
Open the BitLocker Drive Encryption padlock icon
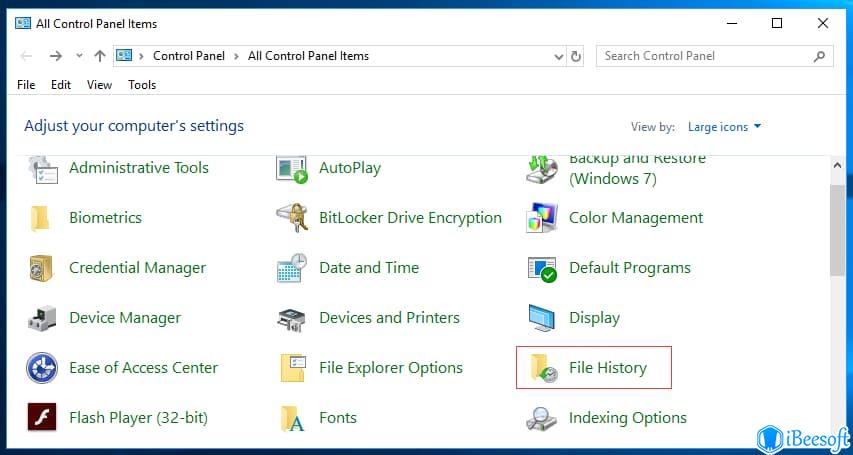292,218
